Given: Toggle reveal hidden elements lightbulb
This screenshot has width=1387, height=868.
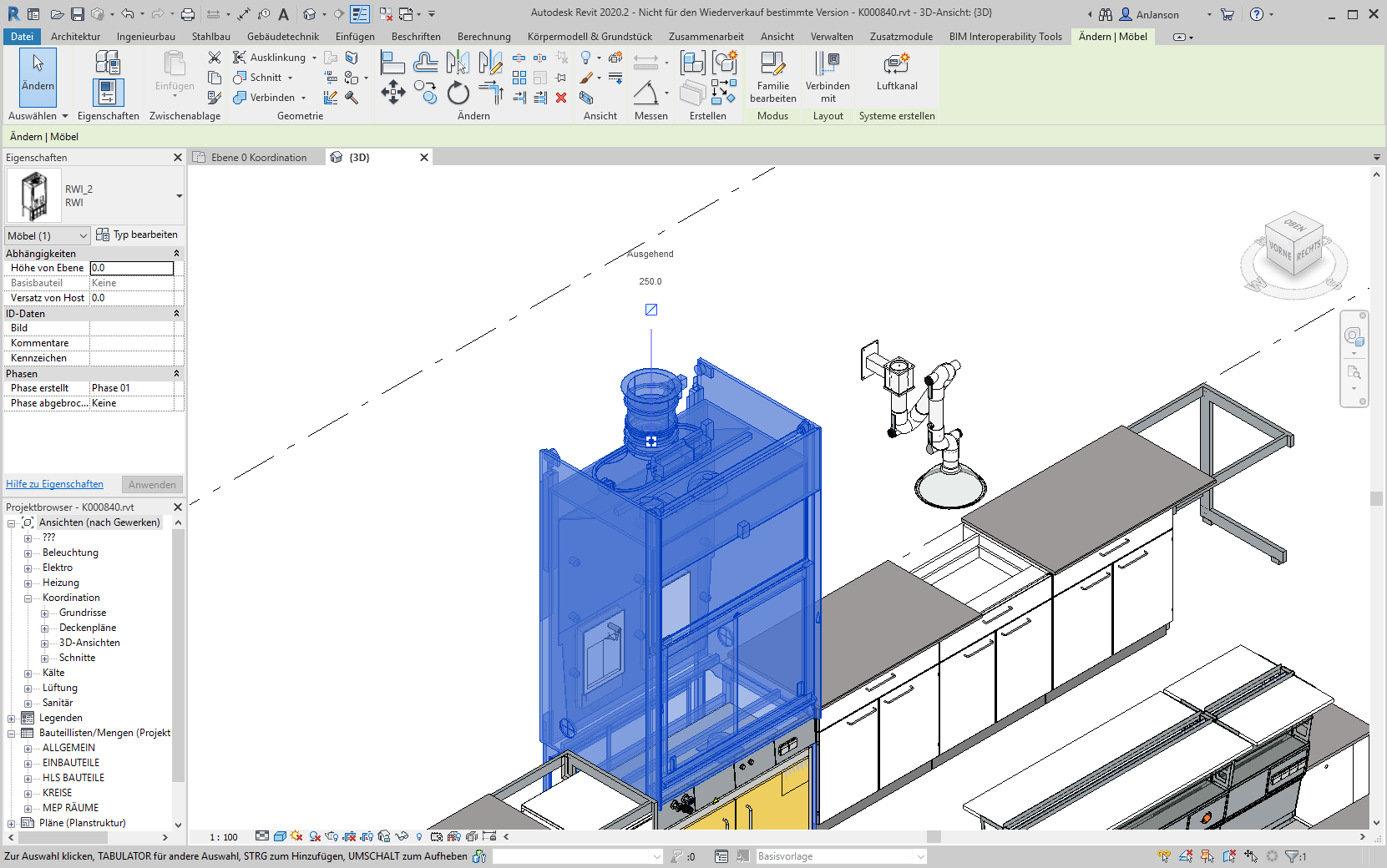Looking at the screenshot, I should tap(419, 836).
